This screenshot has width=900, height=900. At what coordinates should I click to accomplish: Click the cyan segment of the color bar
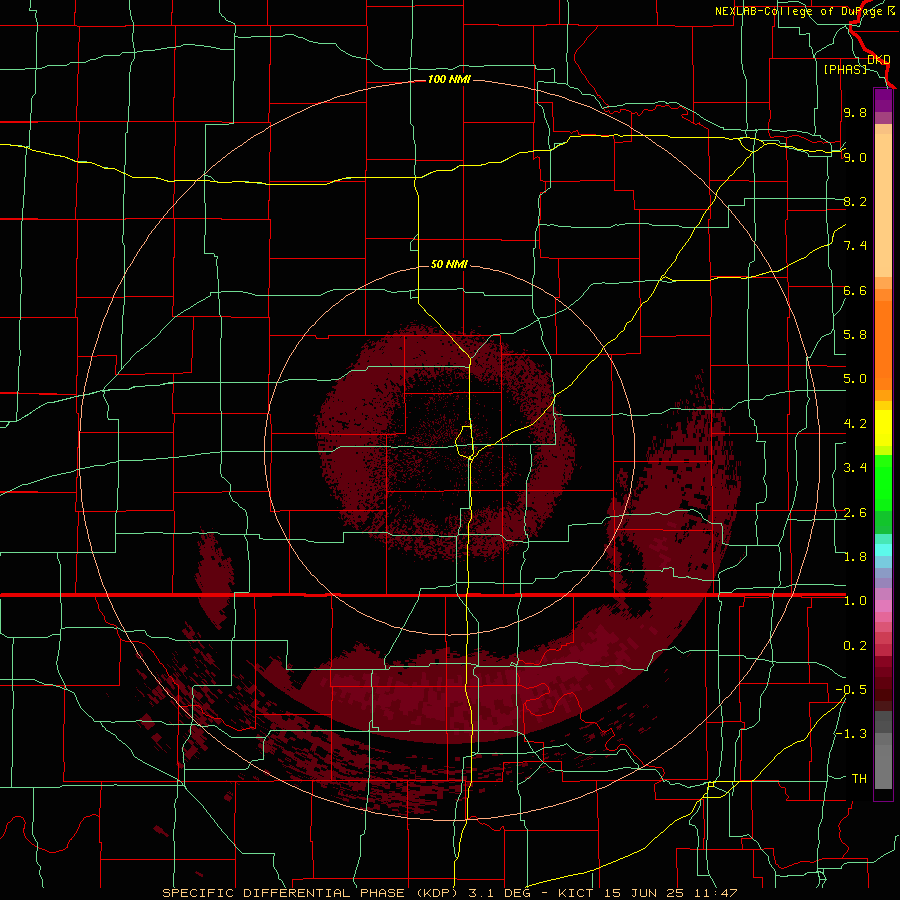coord(883,550)
